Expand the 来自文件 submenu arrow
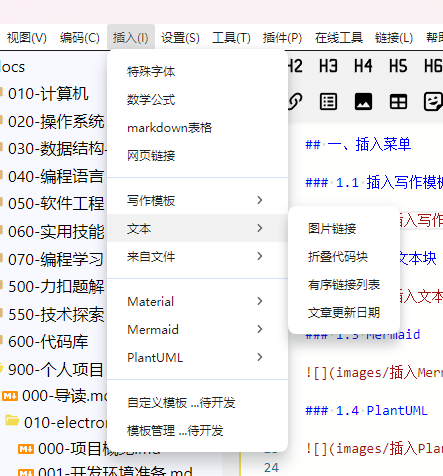443x476 pixels. [260, 256]
